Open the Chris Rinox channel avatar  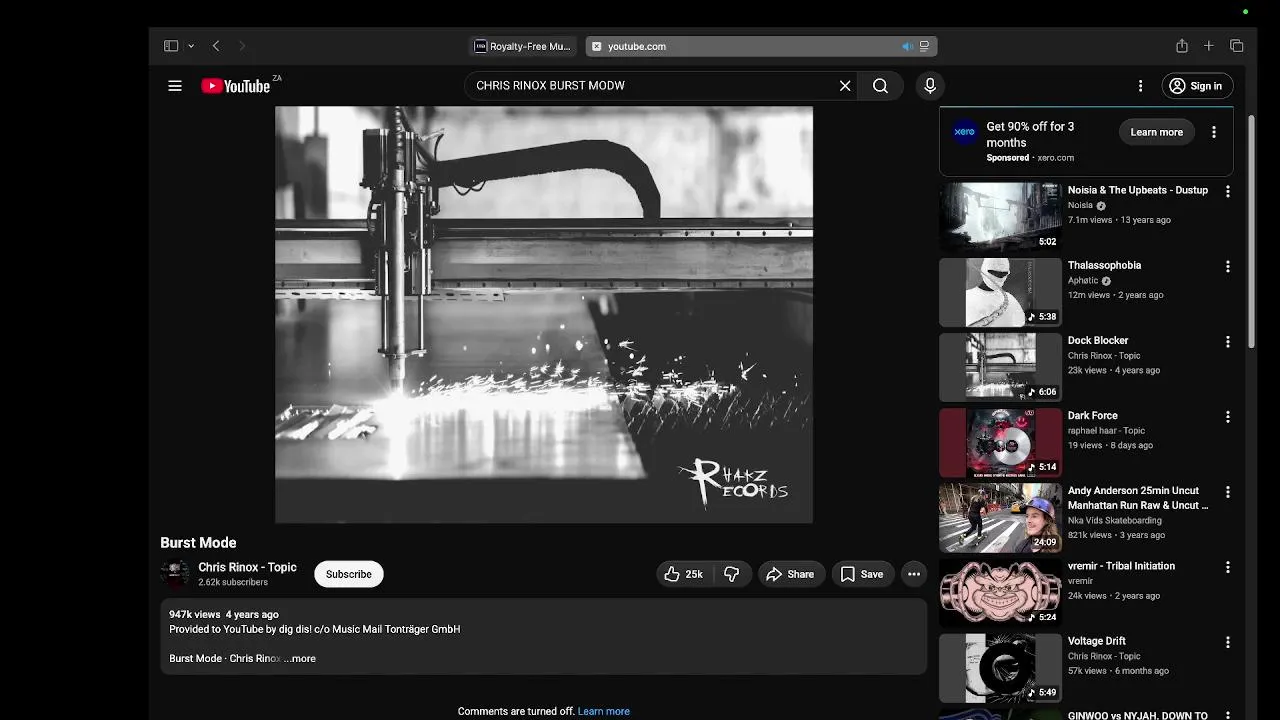point(175,574)
